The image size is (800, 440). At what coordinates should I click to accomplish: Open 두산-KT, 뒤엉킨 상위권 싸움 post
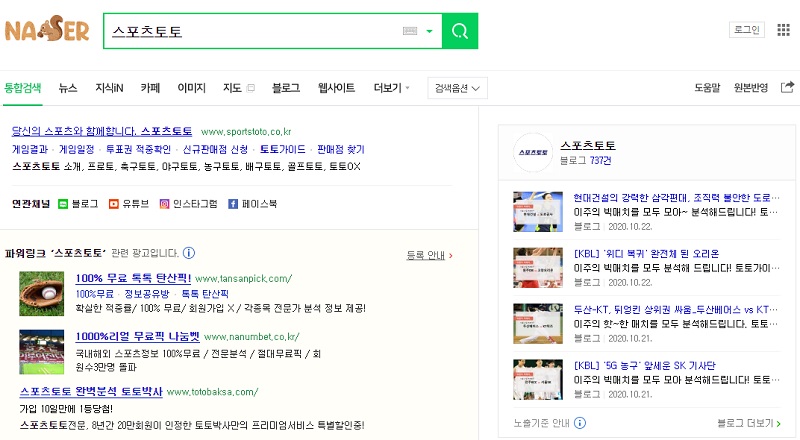676,309
